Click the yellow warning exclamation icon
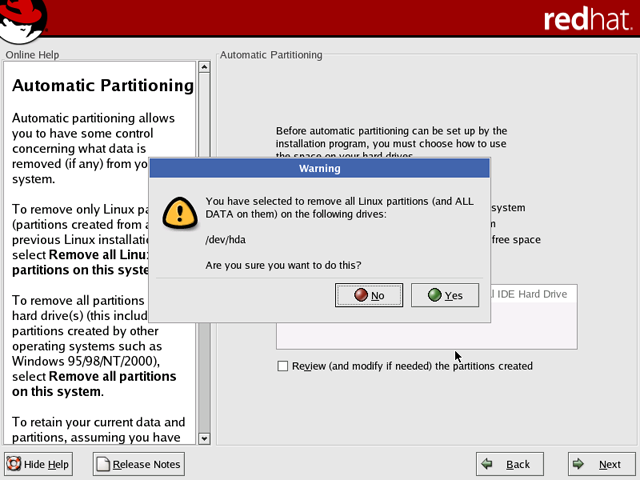 point(178,211)
